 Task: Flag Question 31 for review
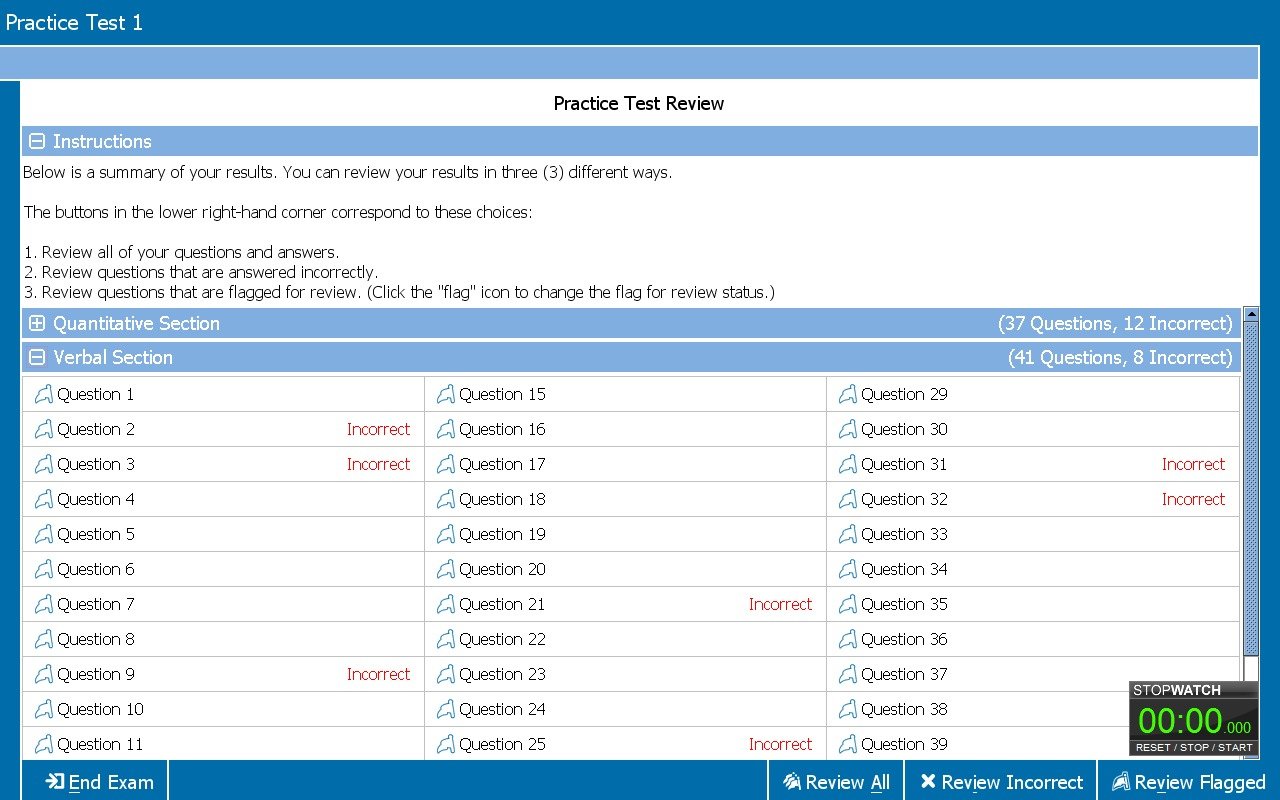[847, 464]
